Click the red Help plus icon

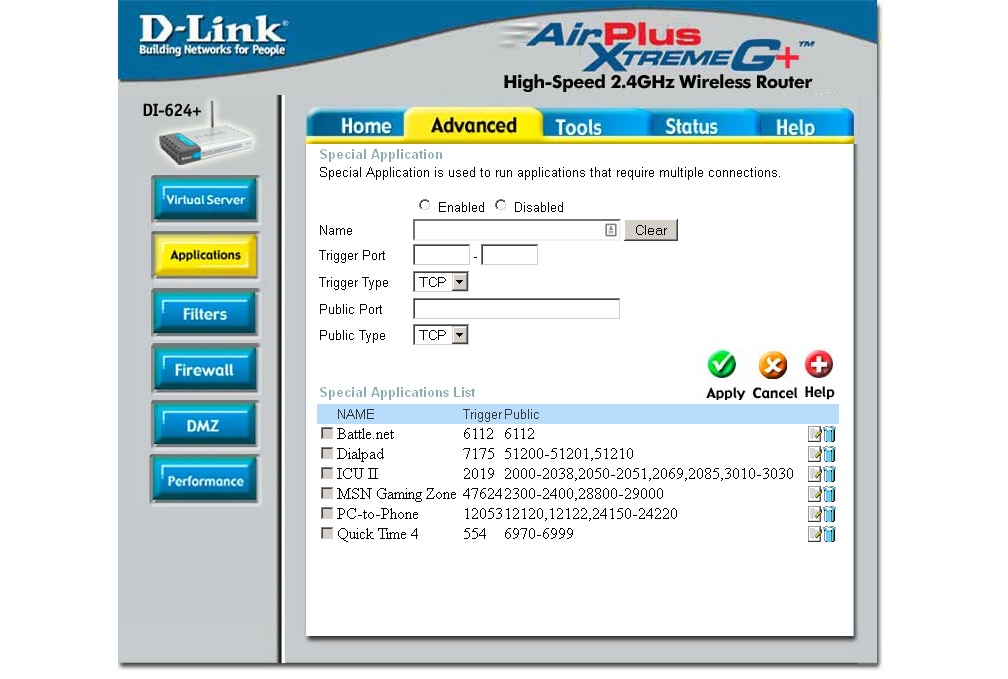(x=818, y=364)
